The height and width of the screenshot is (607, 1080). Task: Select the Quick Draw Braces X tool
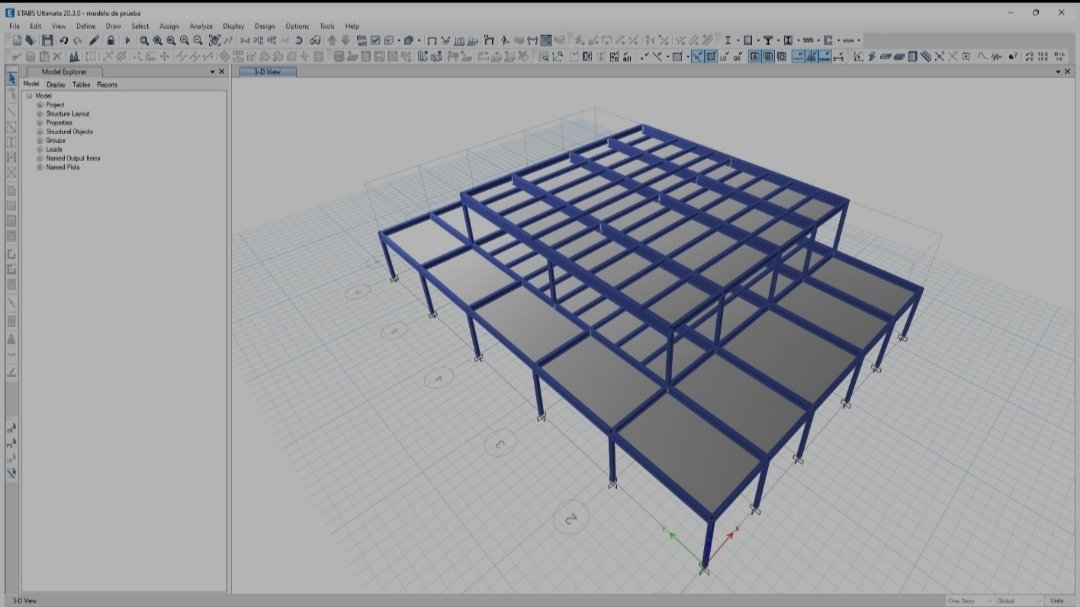click(x=12, y=173)
